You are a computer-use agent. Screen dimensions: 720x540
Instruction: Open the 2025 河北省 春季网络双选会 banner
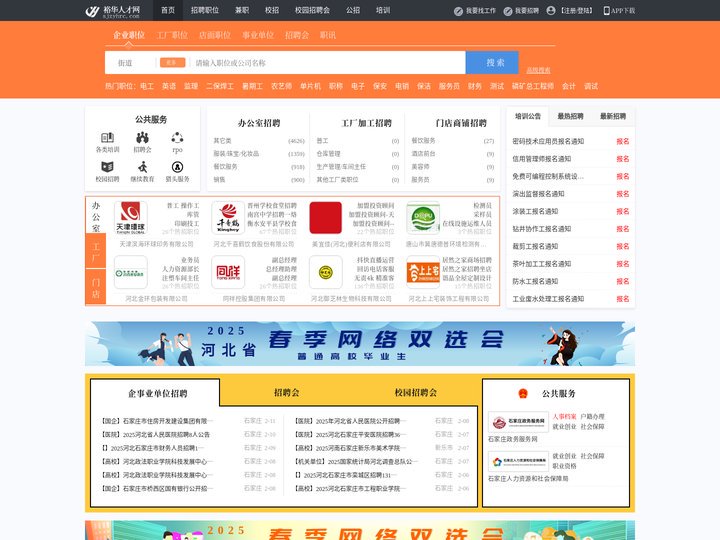tap(360, 343)
